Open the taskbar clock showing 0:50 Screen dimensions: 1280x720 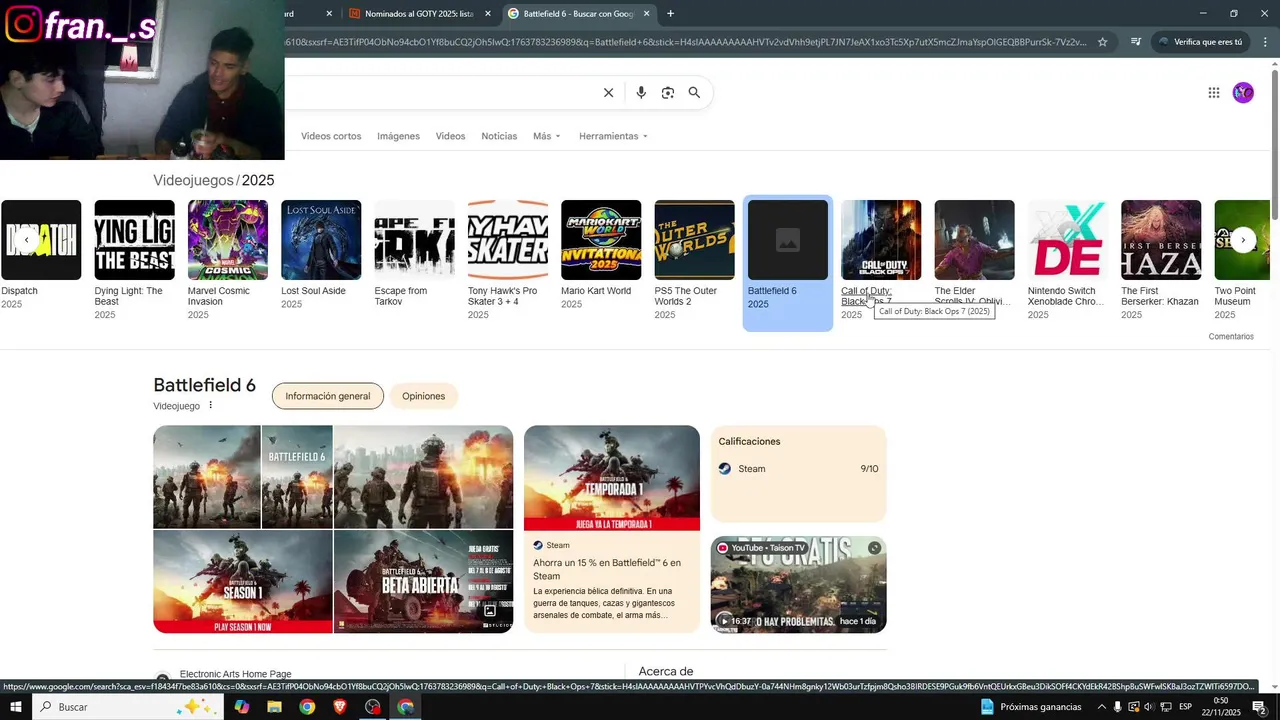[1221, 707]
